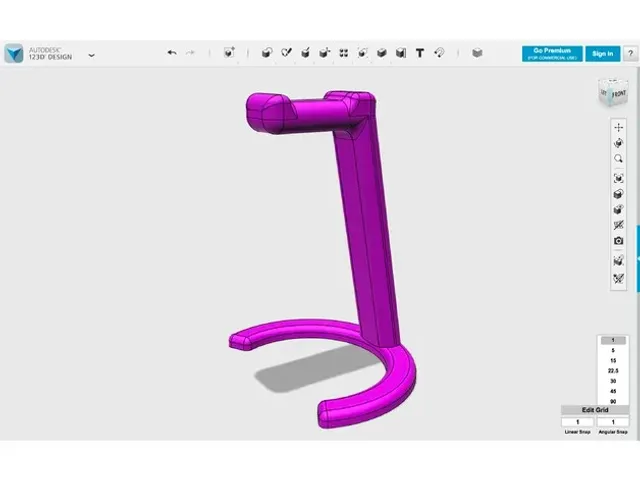Screen dimensions: 640x480
Task: Open the Construct tool menu
Action: click(305, 53)
